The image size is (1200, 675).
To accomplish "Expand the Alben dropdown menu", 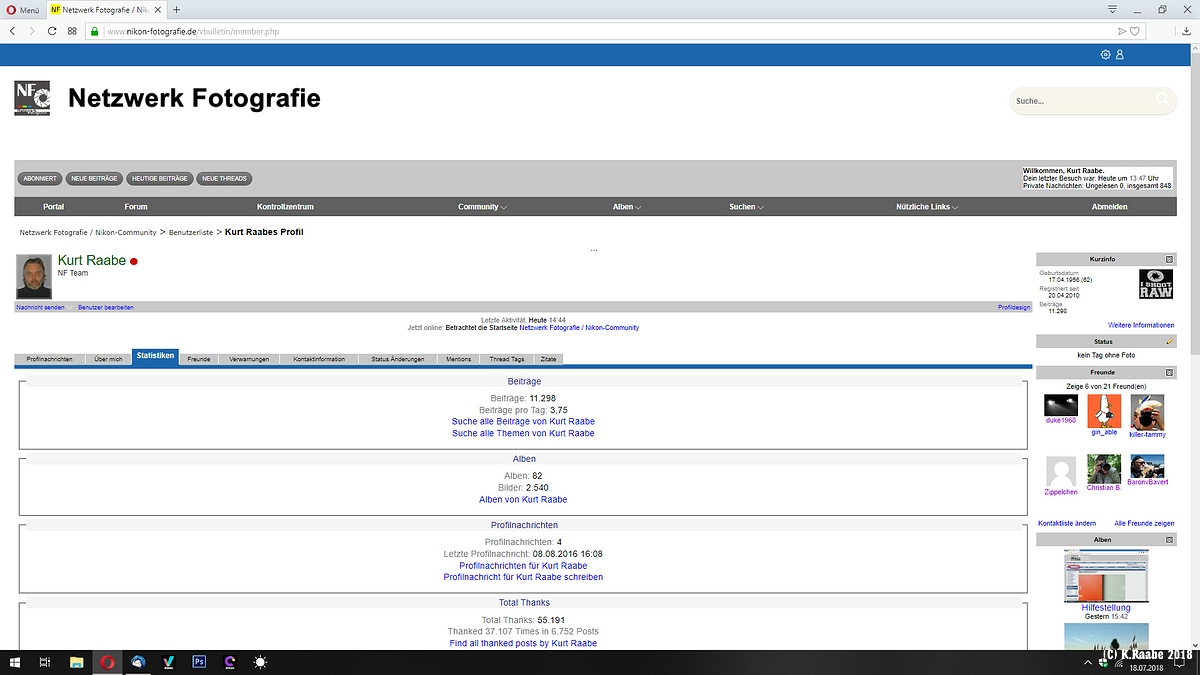I will 627,207.
